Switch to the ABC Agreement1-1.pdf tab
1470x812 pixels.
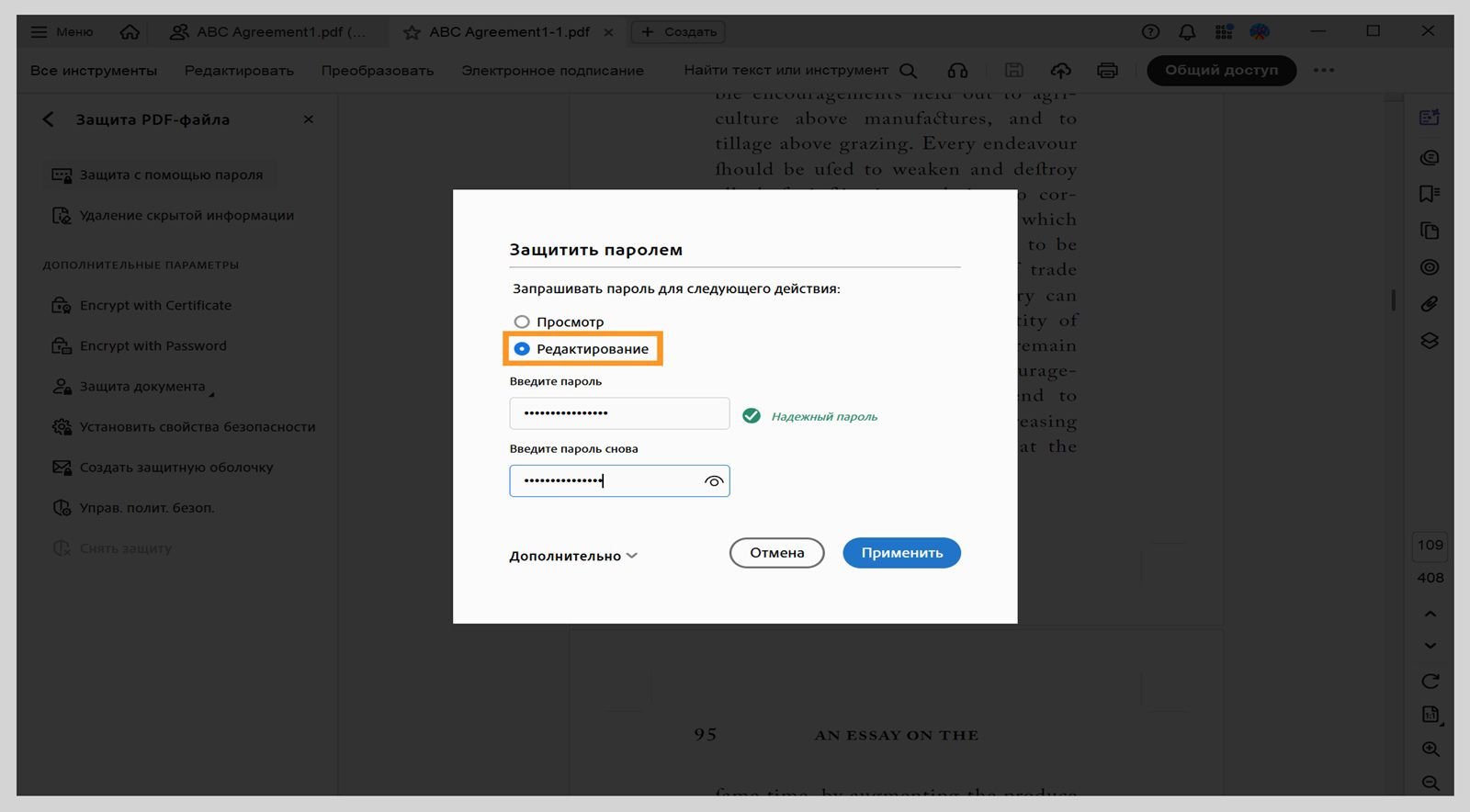click(510, 32)
